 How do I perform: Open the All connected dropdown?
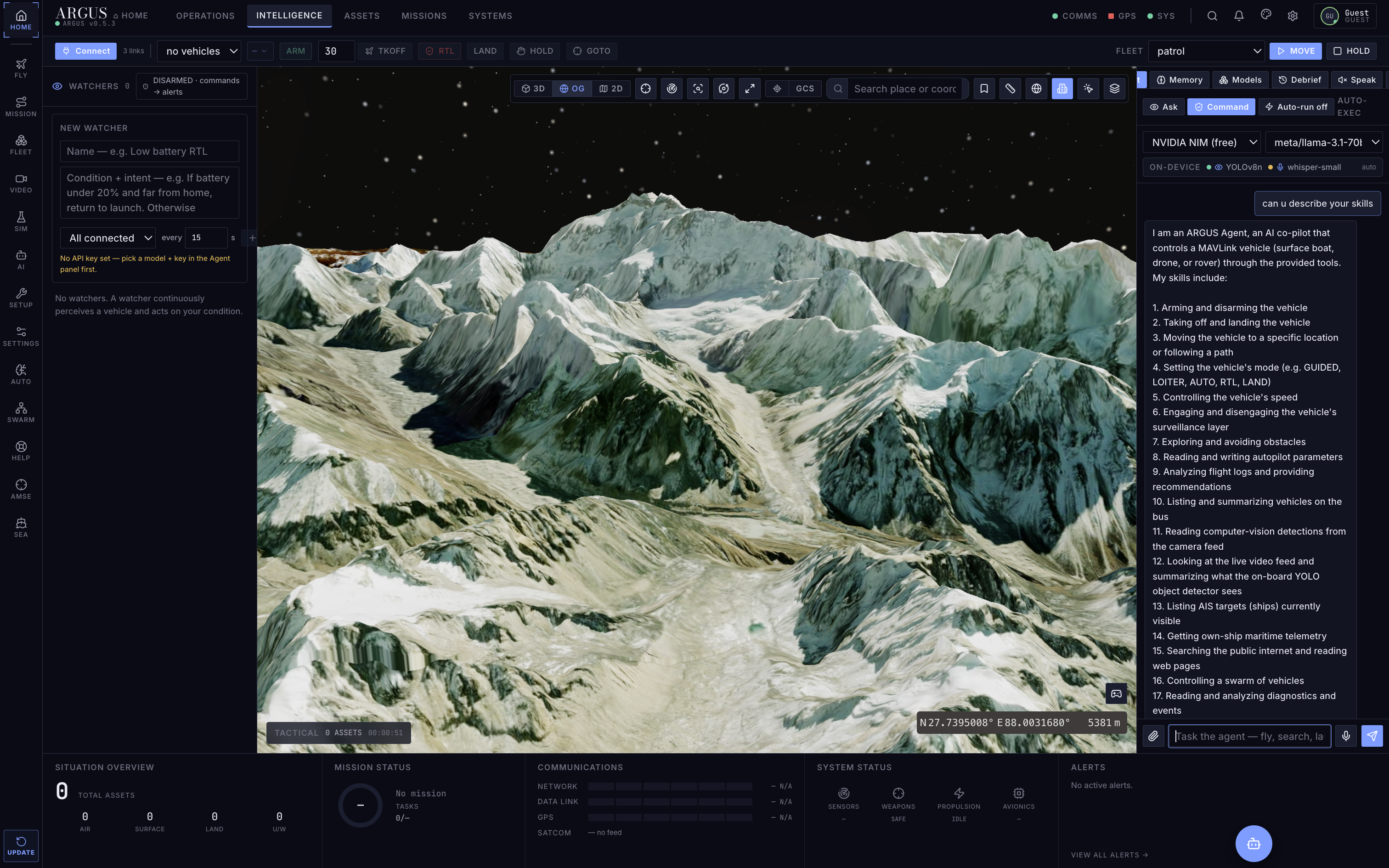108,238
